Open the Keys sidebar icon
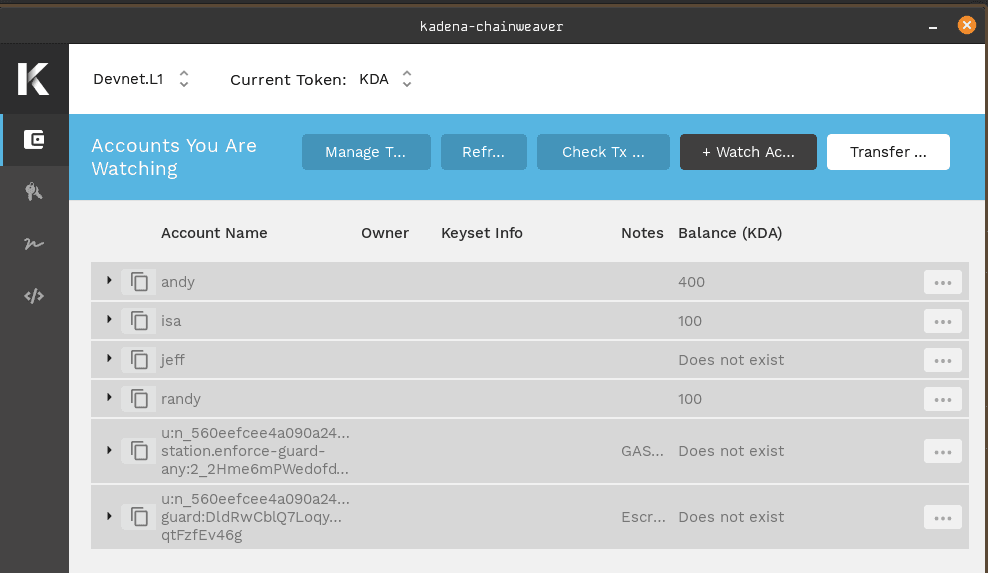This screenshot has height=573, width=988. (34, 192)
